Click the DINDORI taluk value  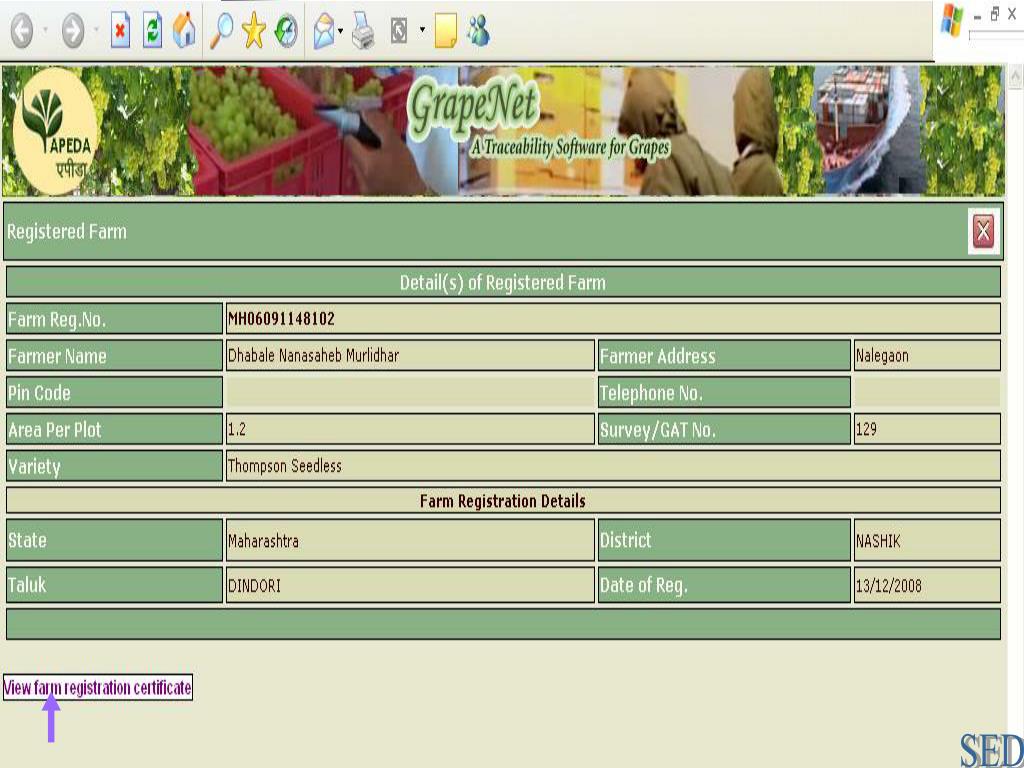(254, 585)
